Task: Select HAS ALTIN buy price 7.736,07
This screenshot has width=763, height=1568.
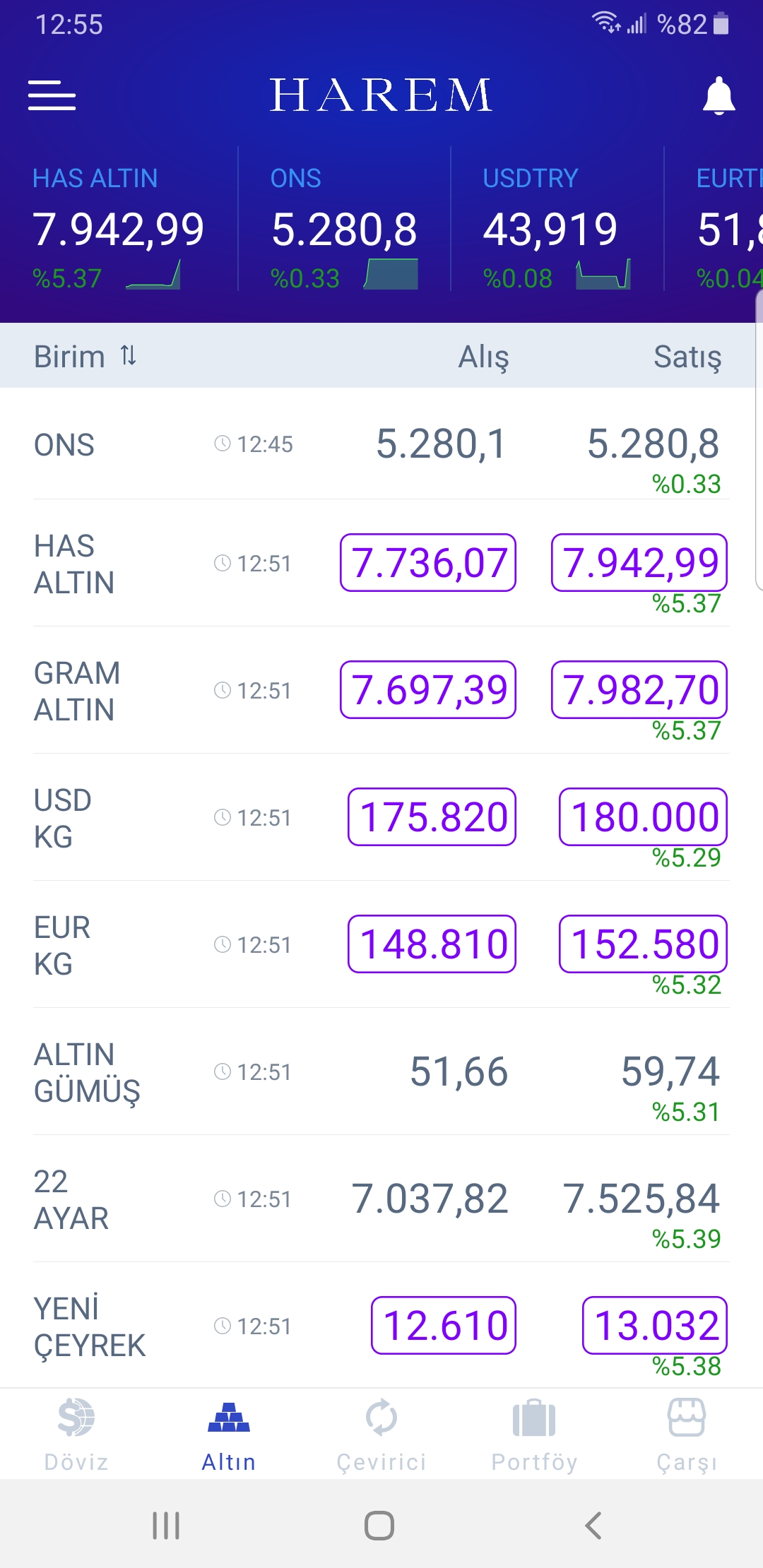Action: 428,563
